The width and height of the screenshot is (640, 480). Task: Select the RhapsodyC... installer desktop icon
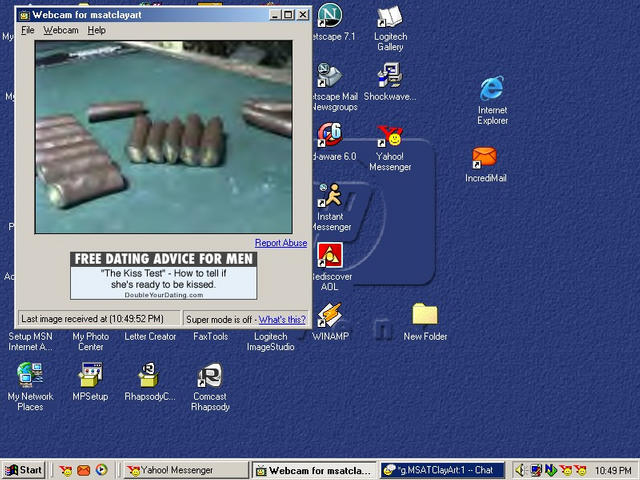pos(150,375)
